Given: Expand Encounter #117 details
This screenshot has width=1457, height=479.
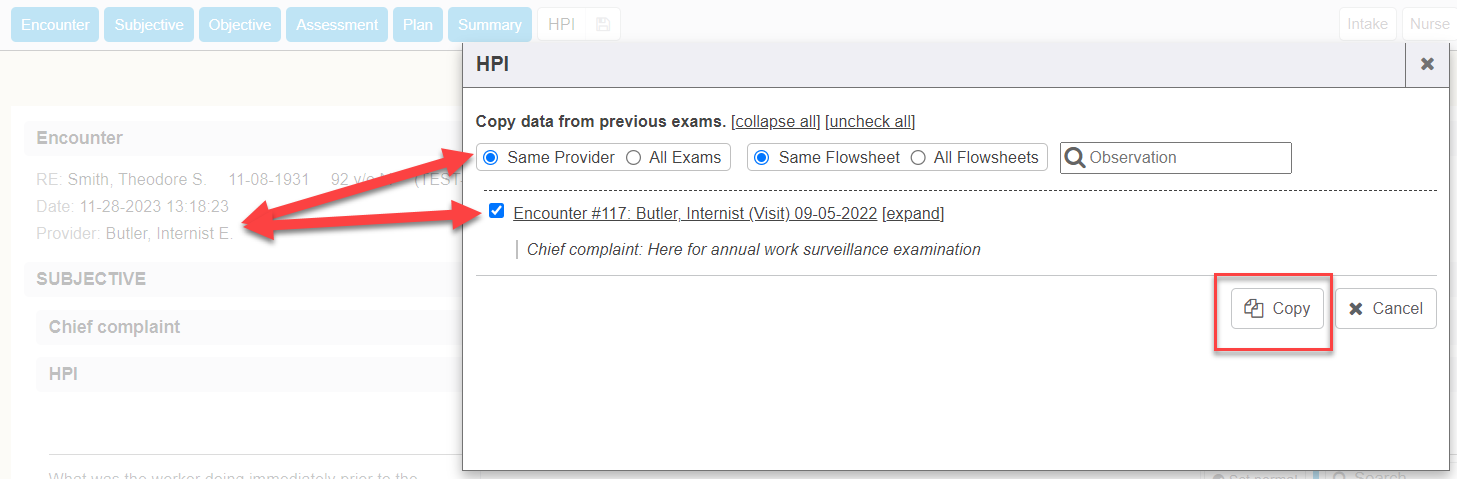Looking at the screenshot, I should click(913, 213).
